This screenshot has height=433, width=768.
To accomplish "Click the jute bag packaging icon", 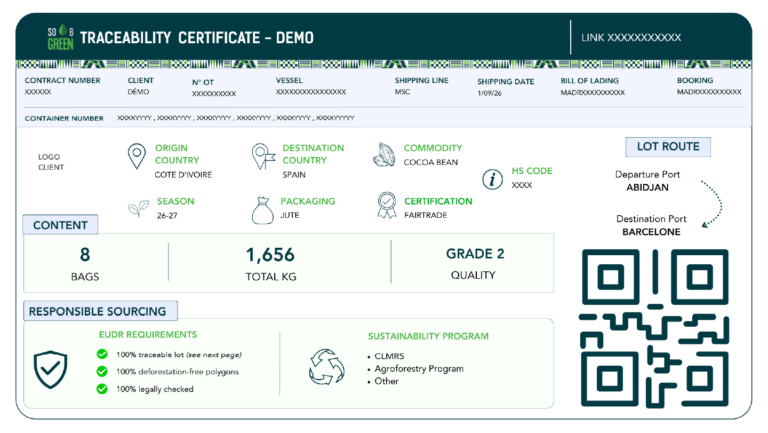I will (263, 210).
